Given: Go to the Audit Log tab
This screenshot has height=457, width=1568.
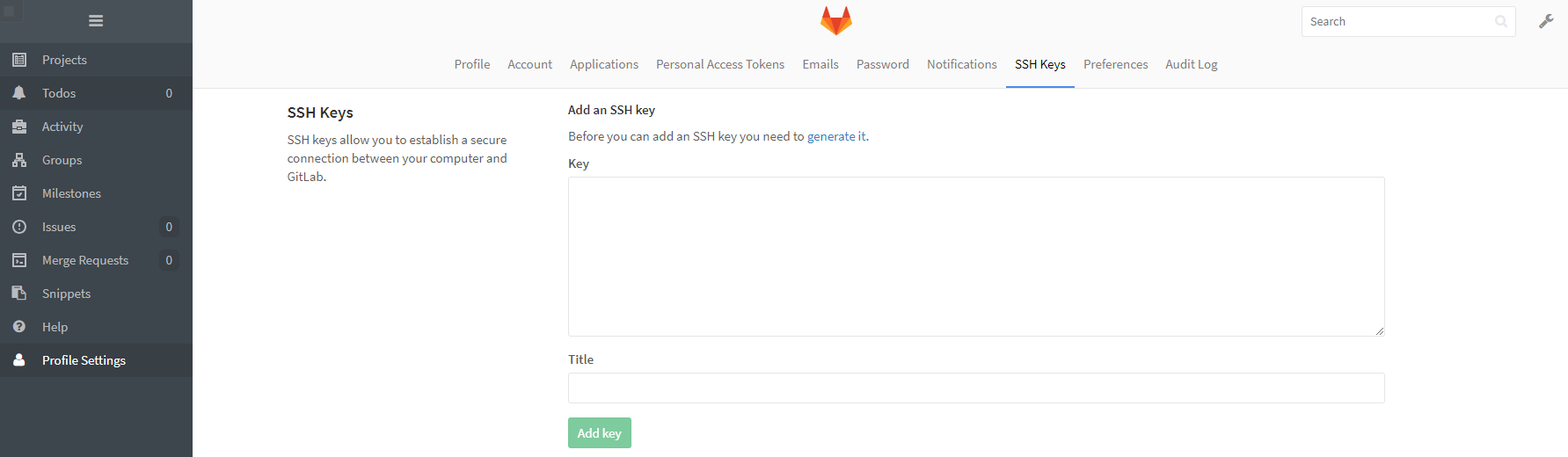Looking at the screenshot, I should (x=1192, y=64).
